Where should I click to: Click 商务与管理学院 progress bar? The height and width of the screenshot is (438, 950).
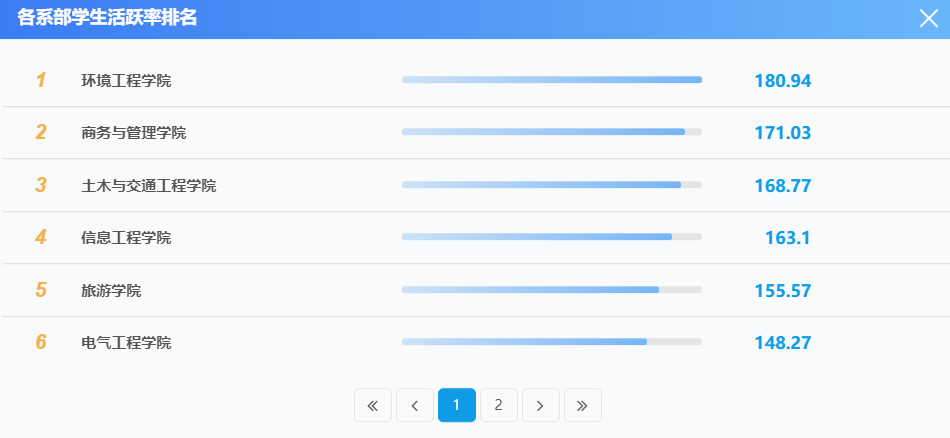[551, 132]
